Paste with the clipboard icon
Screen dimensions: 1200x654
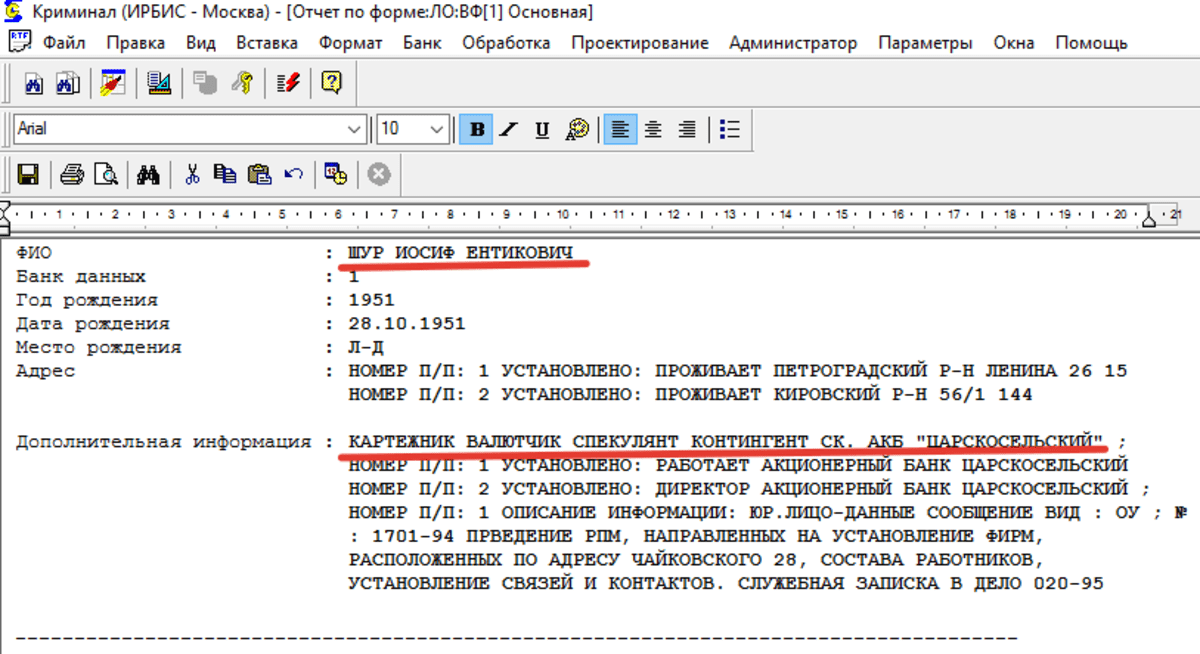pyautogui.click(x=259, y=175)
